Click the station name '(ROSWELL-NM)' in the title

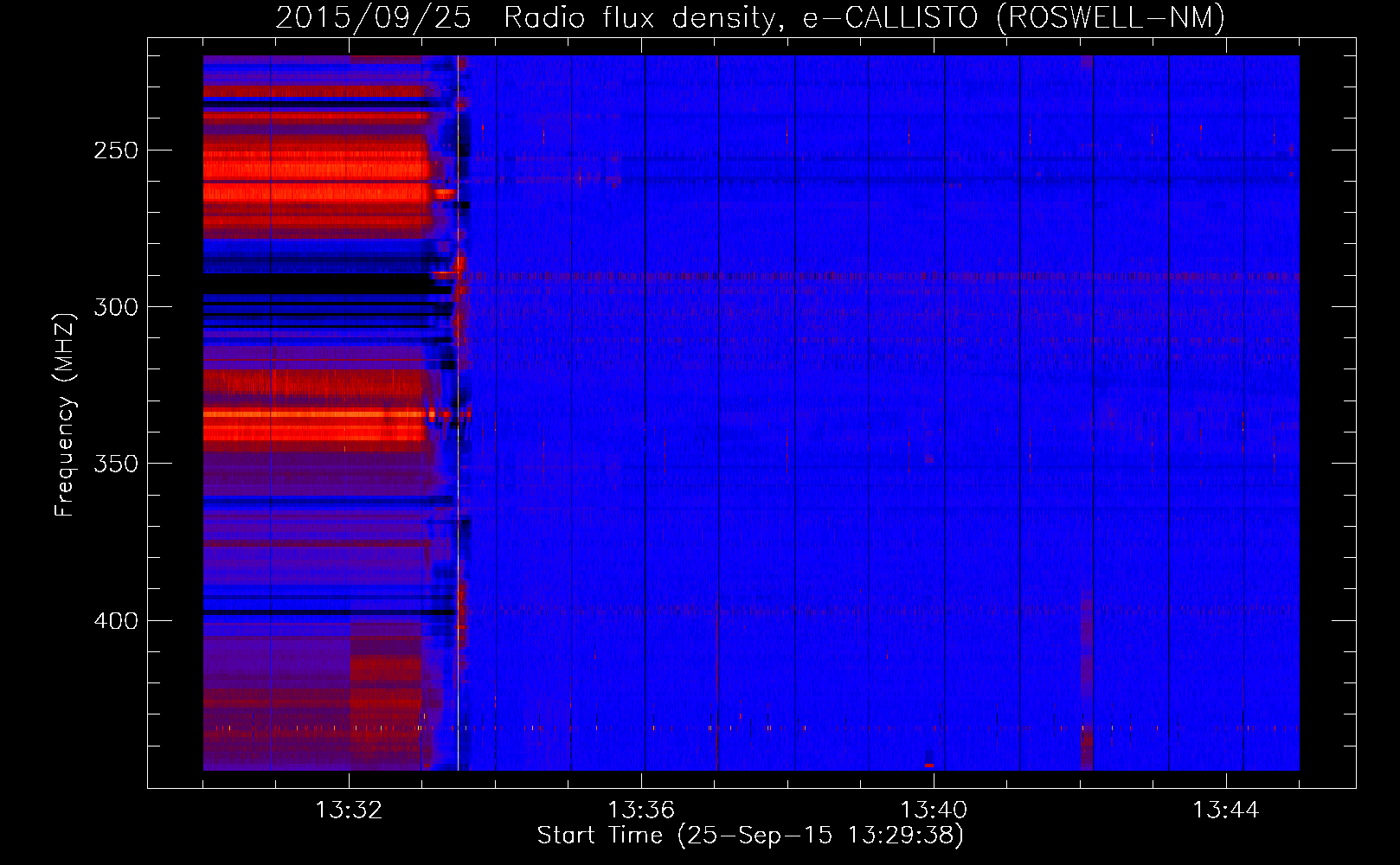click(x=1111, y=17)
